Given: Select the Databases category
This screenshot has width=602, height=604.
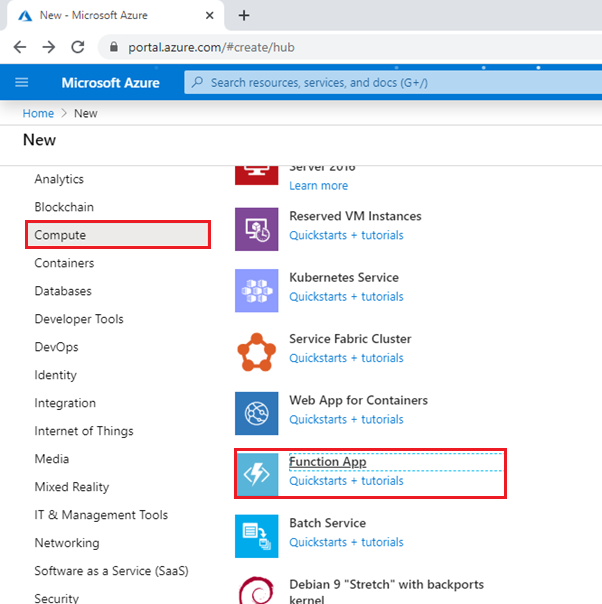Looking at the screenshot, I should [x=63, y=291].
